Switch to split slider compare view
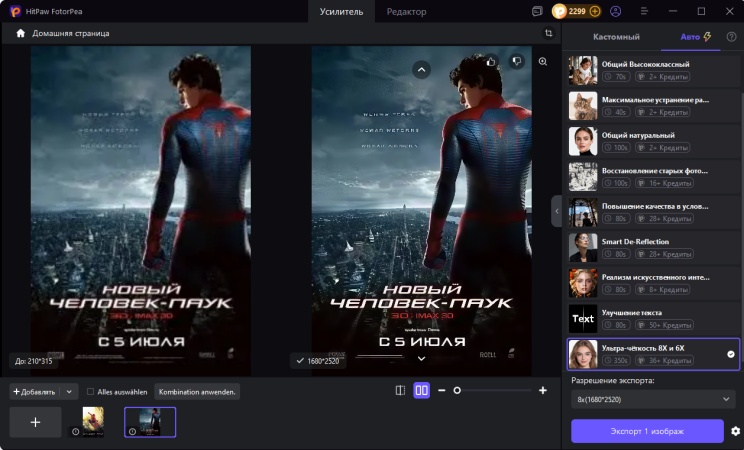 coord(400,390)
